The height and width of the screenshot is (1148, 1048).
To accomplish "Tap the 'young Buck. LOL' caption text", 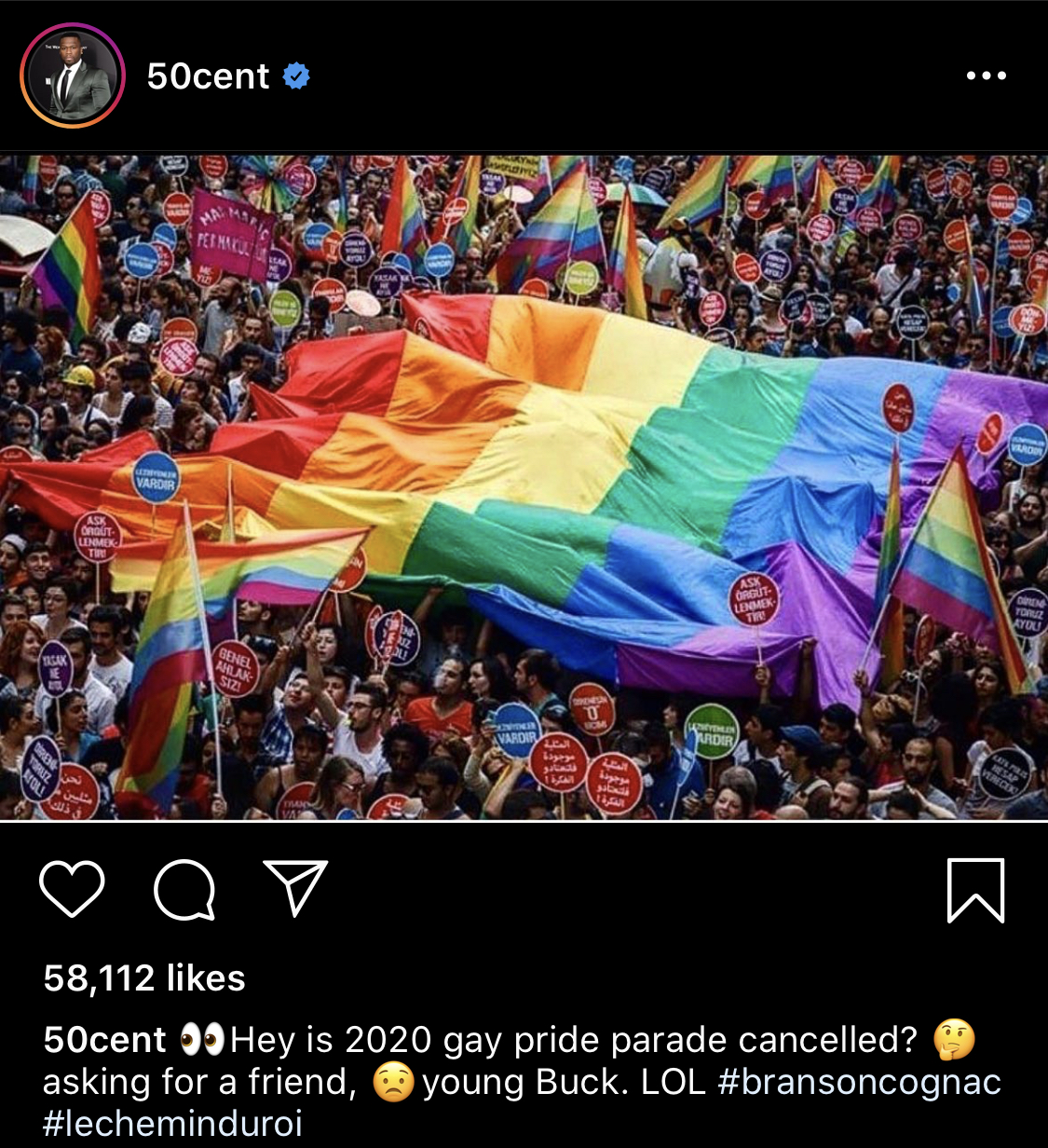I will 564,1082.
